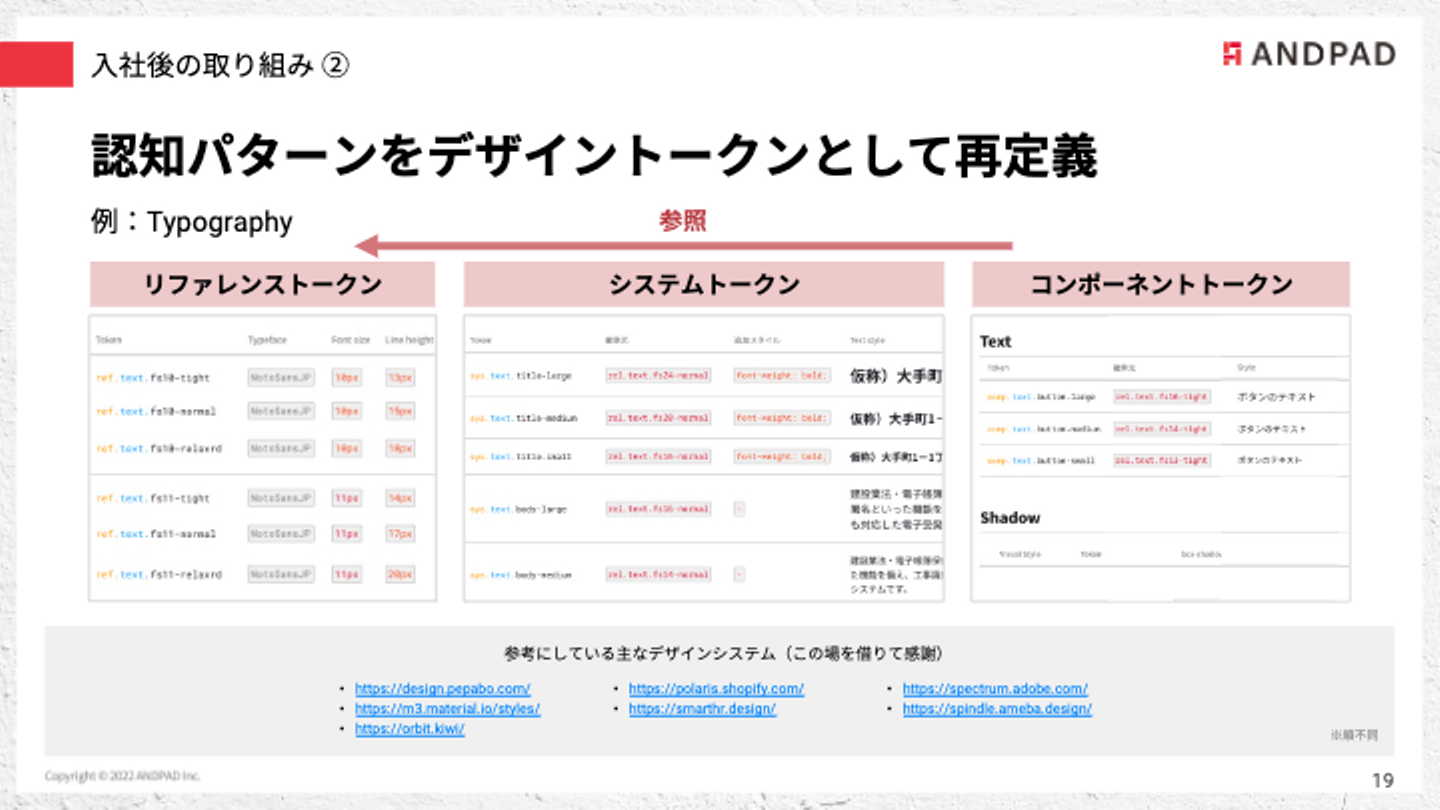The height and width of the screenshot is (810, 1440).
Task: Select the ref.text.fs10-tight token row
Action: (x=262, y=378)
